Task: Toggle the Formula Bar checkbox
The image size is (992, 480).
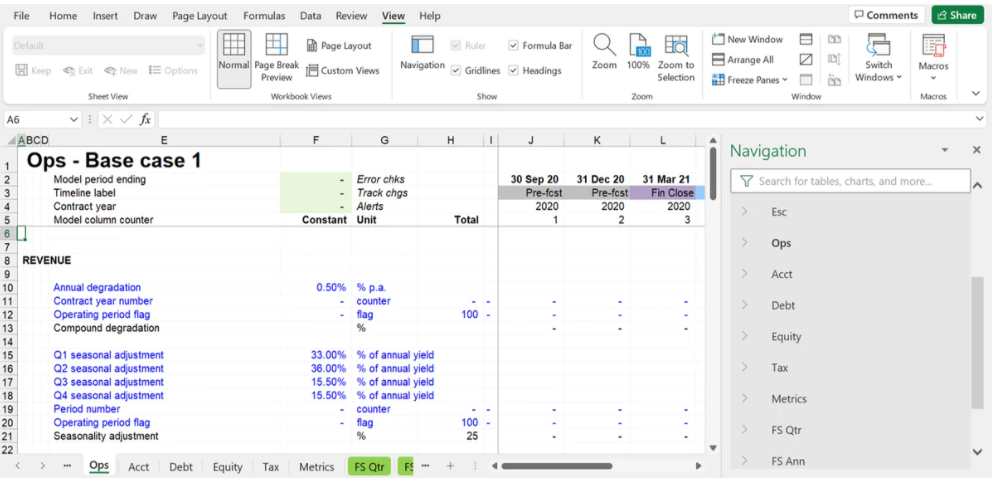Action: coord(514,46)
